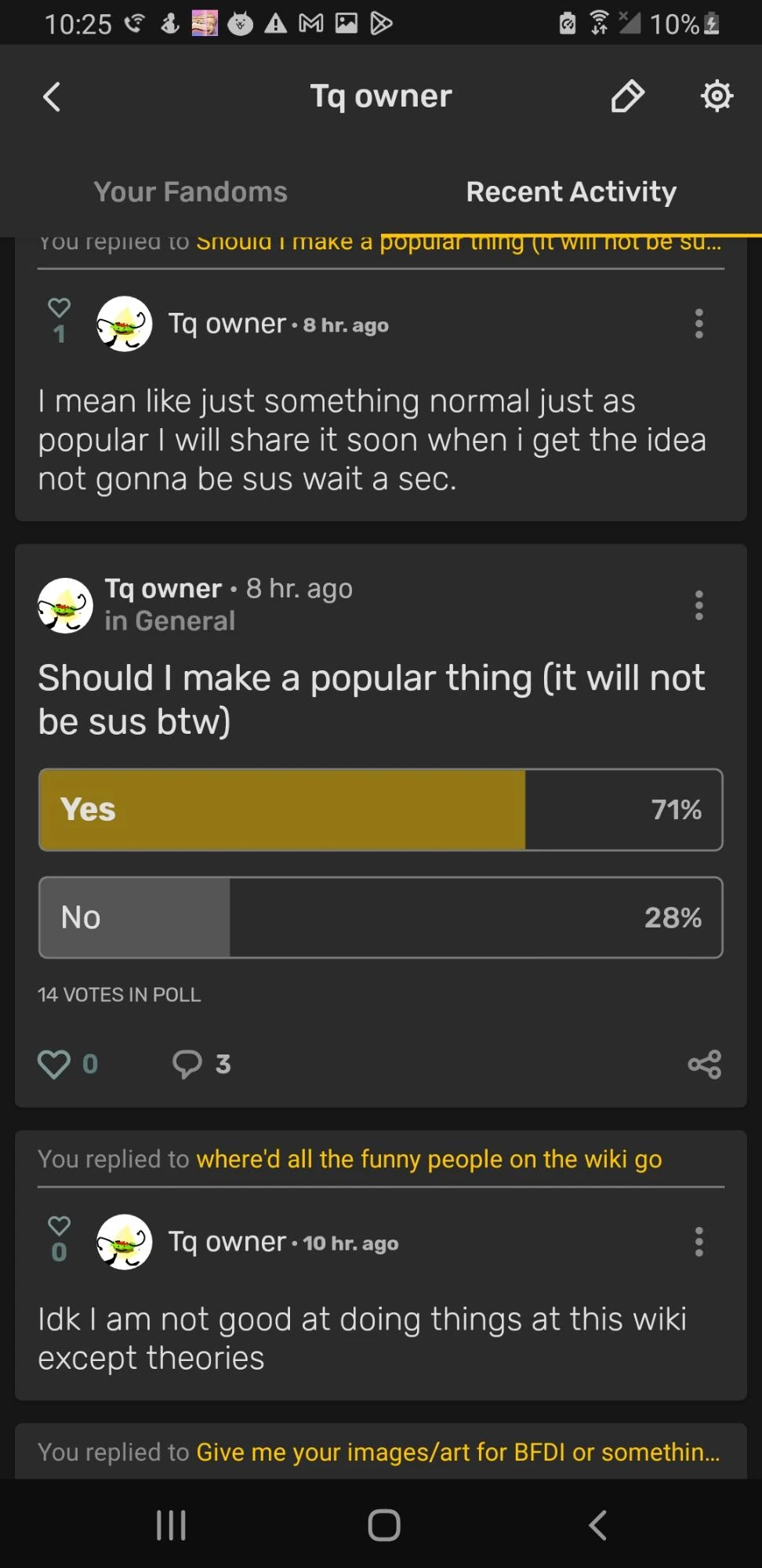Switch to Your Fandoms tab

[x=190, y=192]
